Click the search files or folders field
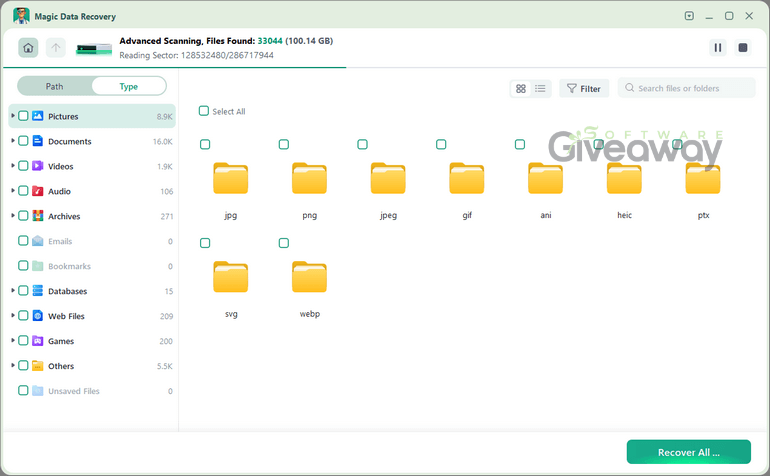 coord(687,88)
